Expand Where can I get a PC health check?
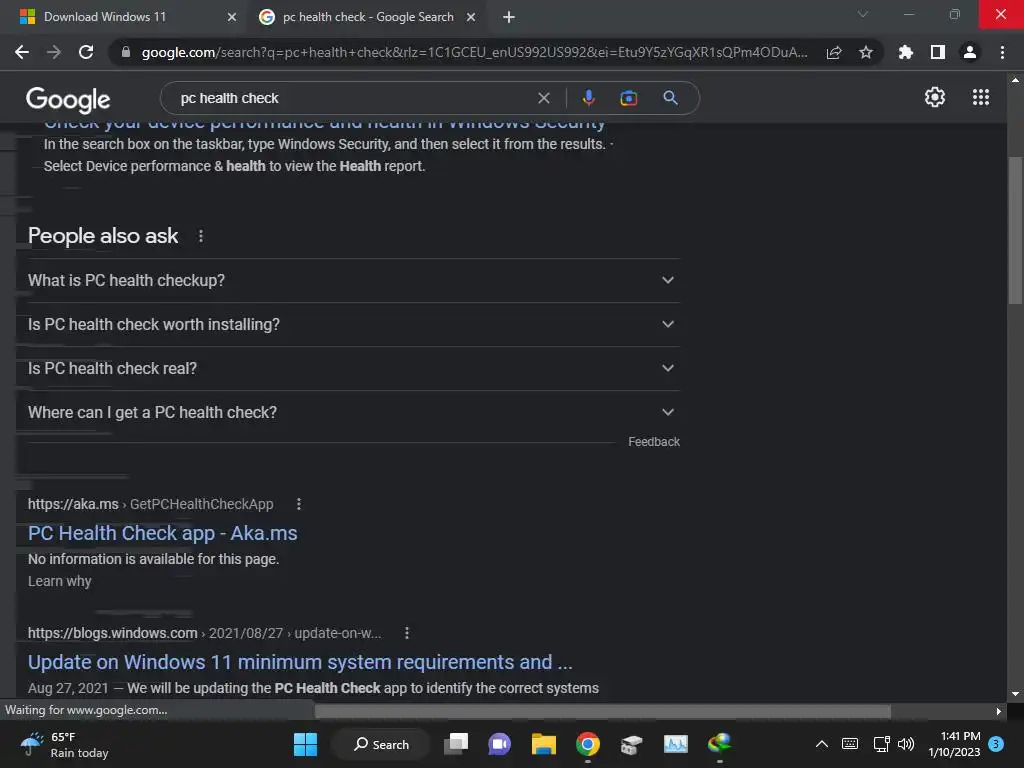Image resolution: width=1024 pixels, height=768 pixels. coord(353,412)
